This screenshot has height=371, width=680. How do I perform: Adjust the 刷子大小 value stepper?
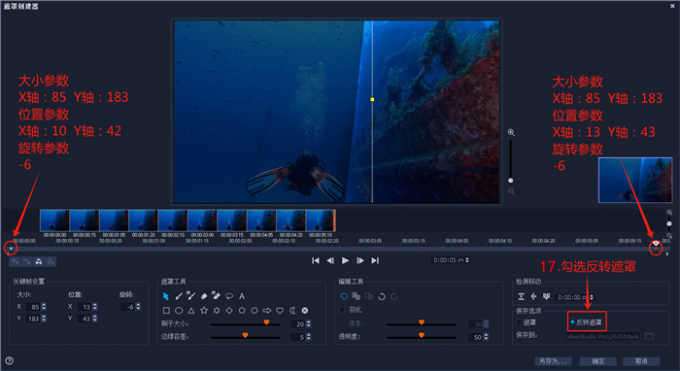pyautogui.click(x=308, y=324)
